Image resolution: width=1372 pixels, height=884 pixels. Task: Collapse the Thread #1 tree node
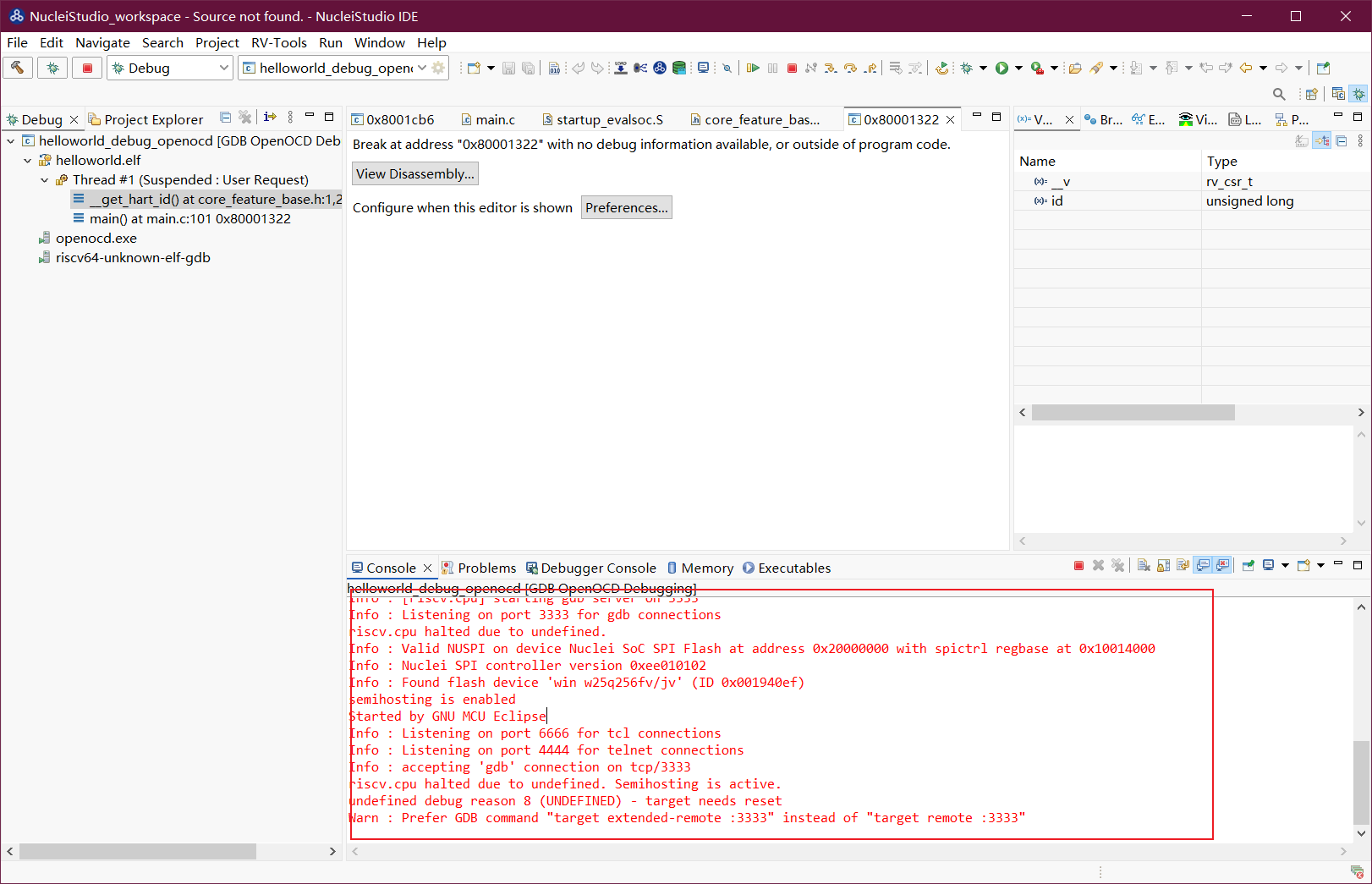coord(45,180)
